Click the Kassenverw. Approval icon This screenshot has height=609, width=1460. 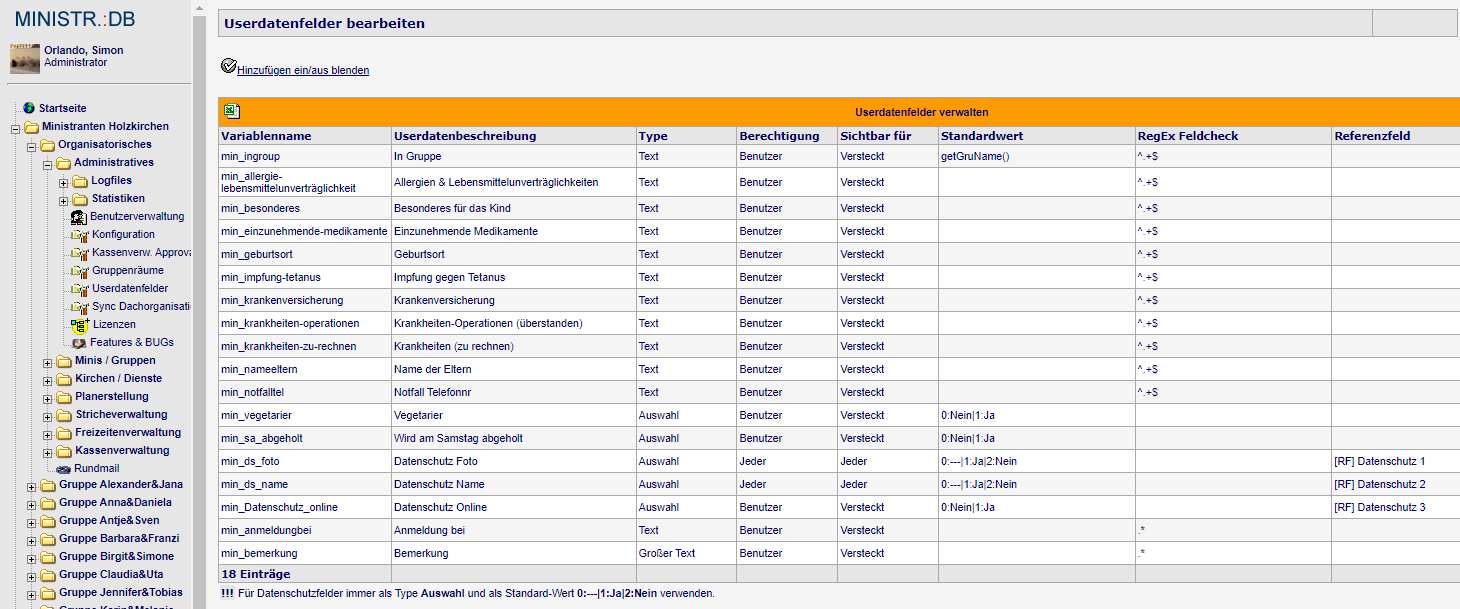tap(81, 253)
